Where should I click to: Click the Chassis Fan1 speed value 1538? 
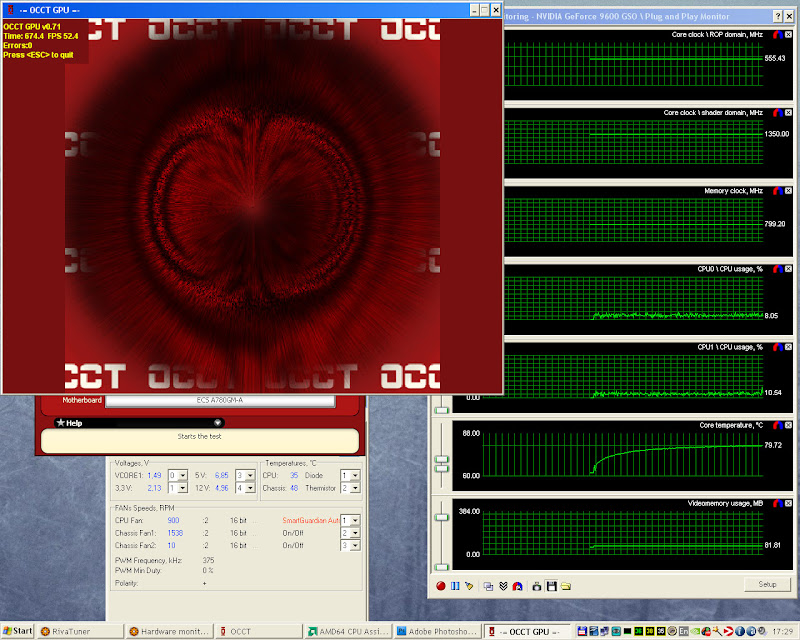(175, 533)
